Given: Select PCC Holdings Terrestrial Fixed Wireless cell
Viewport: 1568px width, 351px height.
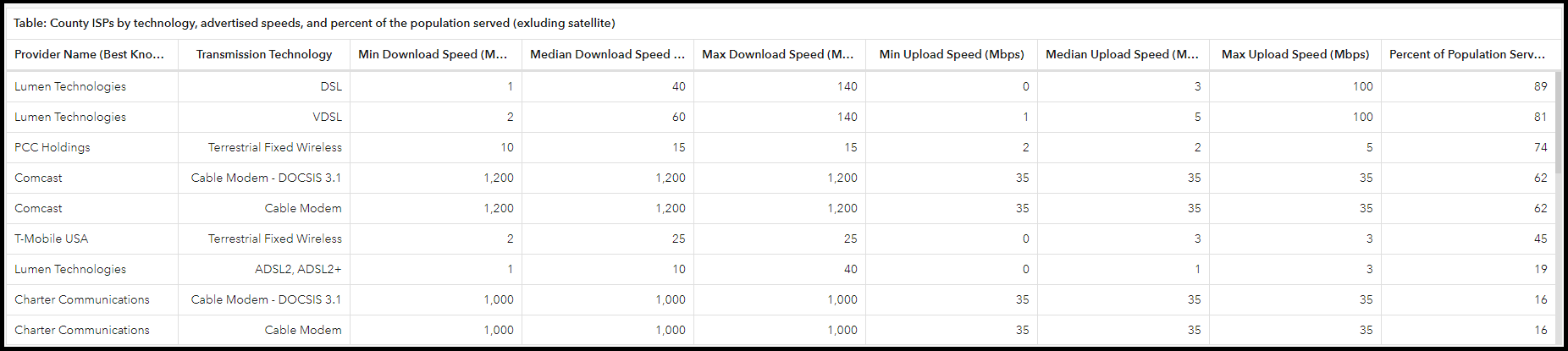Looking at the screenshot, I should coord(264,147).
